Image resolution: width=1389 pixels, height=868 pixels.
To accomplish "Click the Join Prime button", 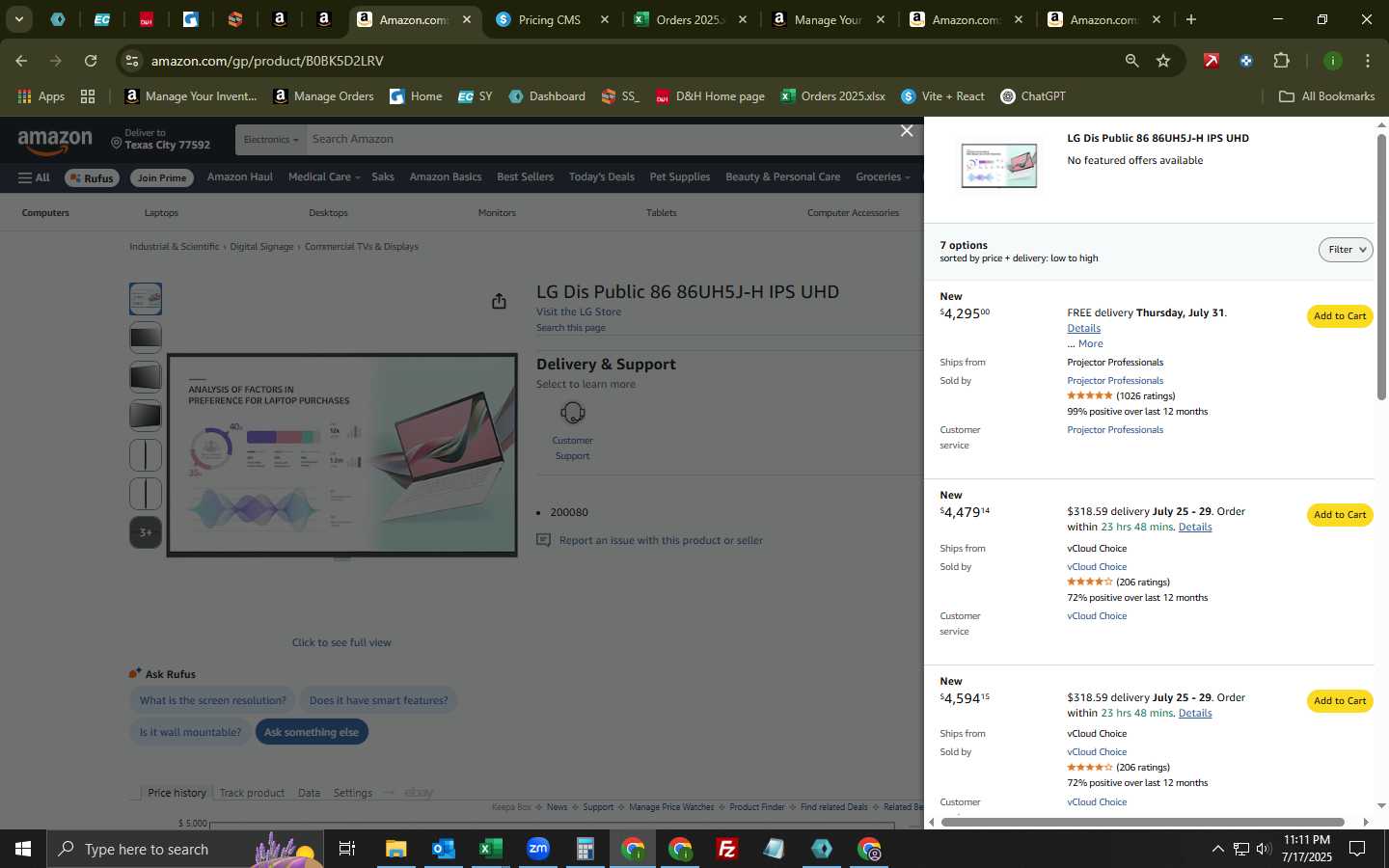I will click(162, 178).
